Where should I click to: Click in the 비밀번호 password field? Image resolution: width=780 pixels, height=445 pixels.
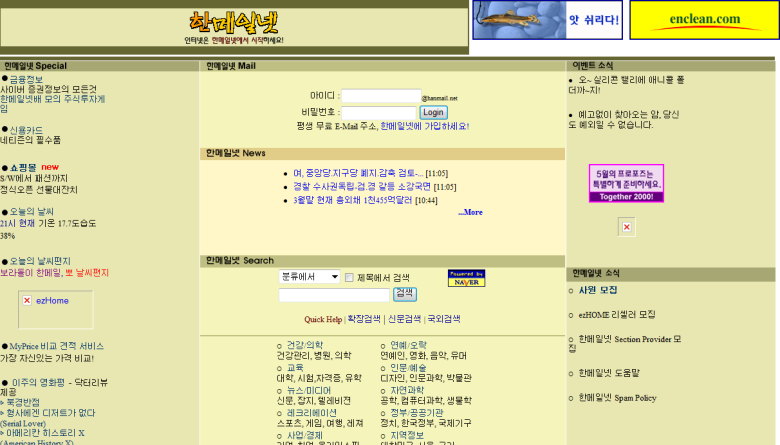379,112
